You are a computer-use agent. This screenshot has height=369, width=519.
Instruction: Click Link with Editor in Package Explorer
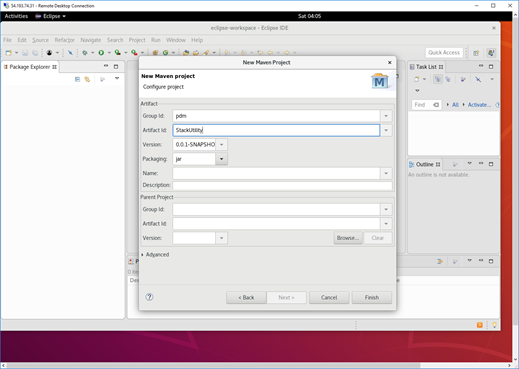click(87, 79)
